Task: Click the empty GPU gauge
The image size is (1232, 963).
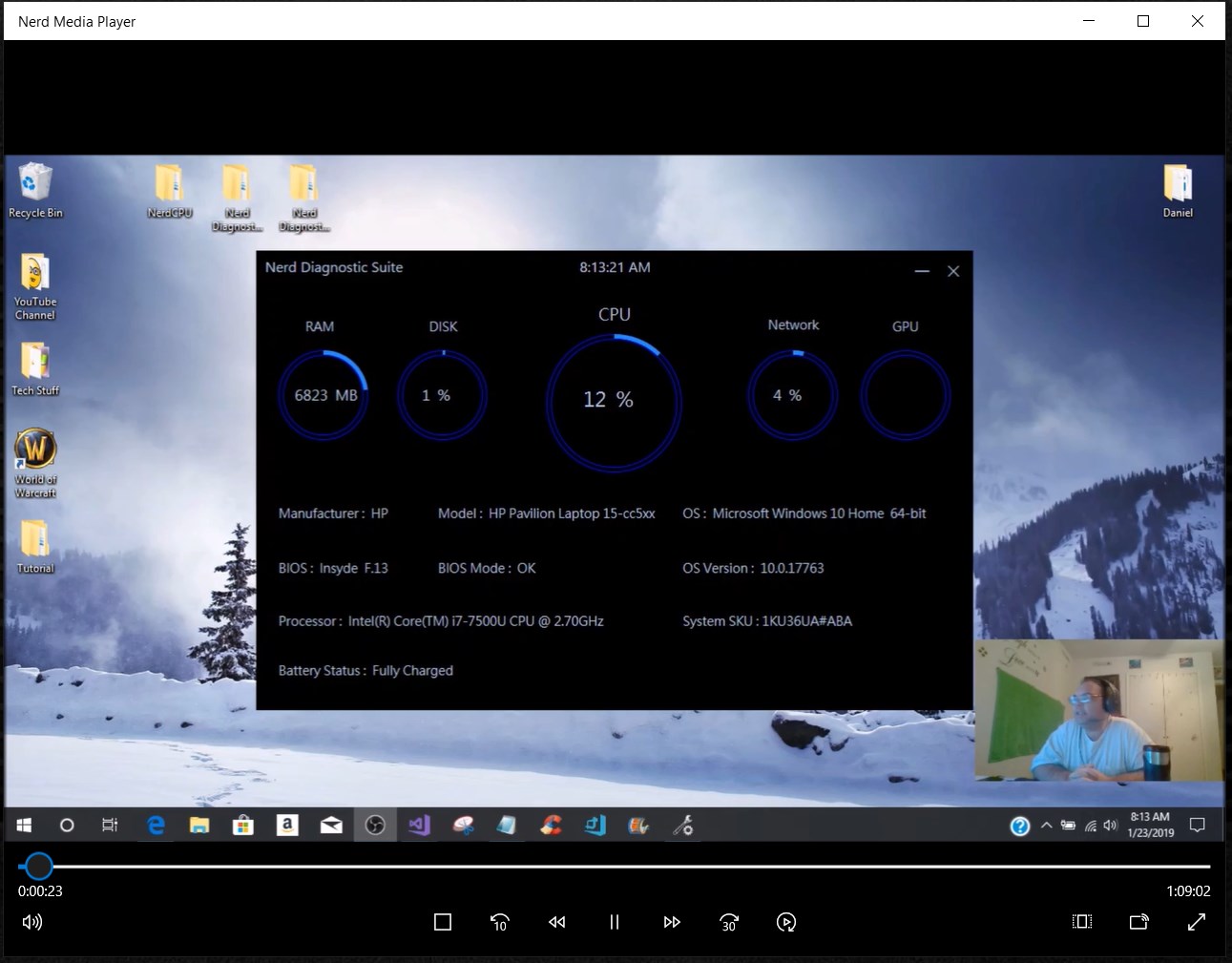Action: point(905,395)
